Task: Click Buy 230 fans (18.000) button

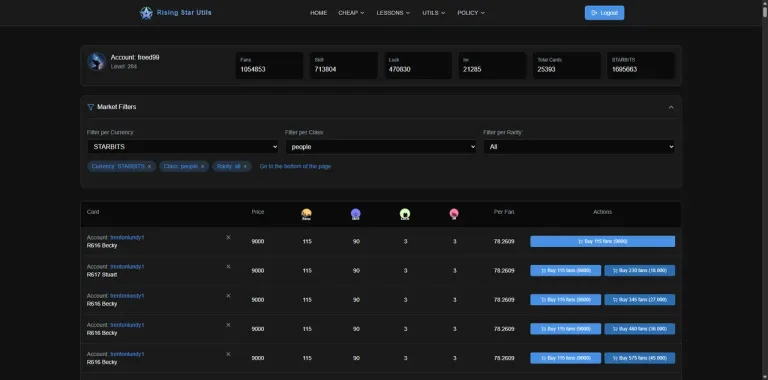Action: tap(640, 270)
